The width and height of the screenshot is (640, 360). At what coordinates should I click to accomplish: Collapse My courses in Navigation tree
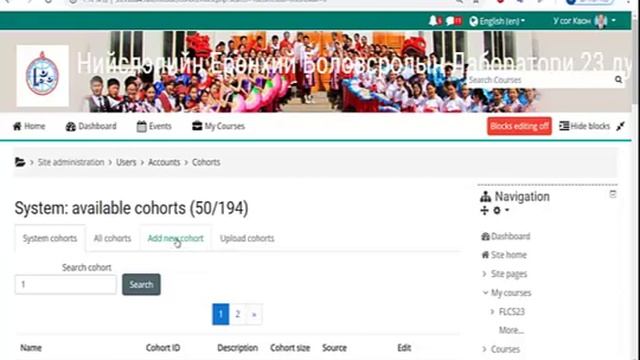coord(485,293)
